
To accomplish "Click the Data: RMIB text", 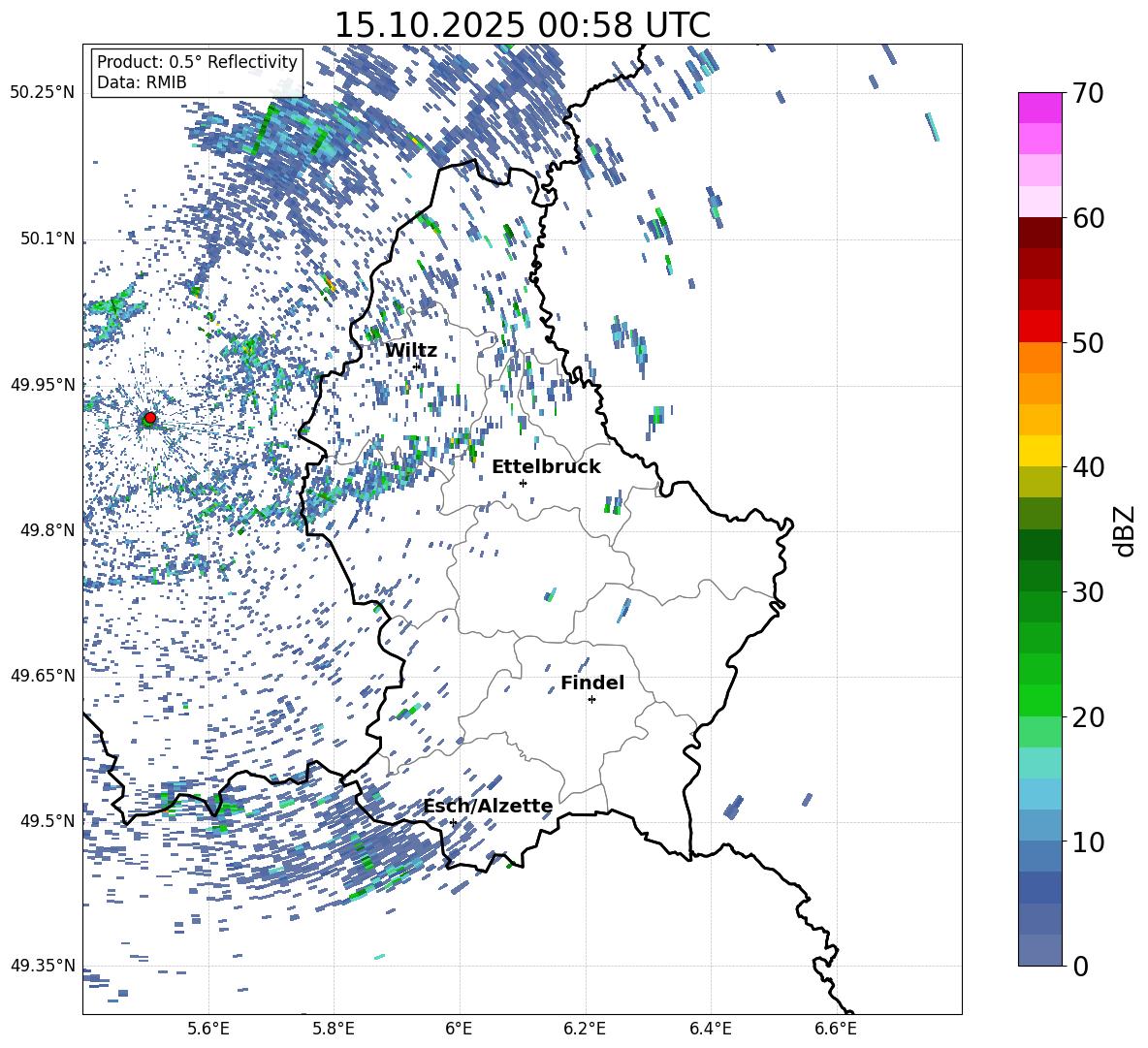I will (x=142, y=82).
